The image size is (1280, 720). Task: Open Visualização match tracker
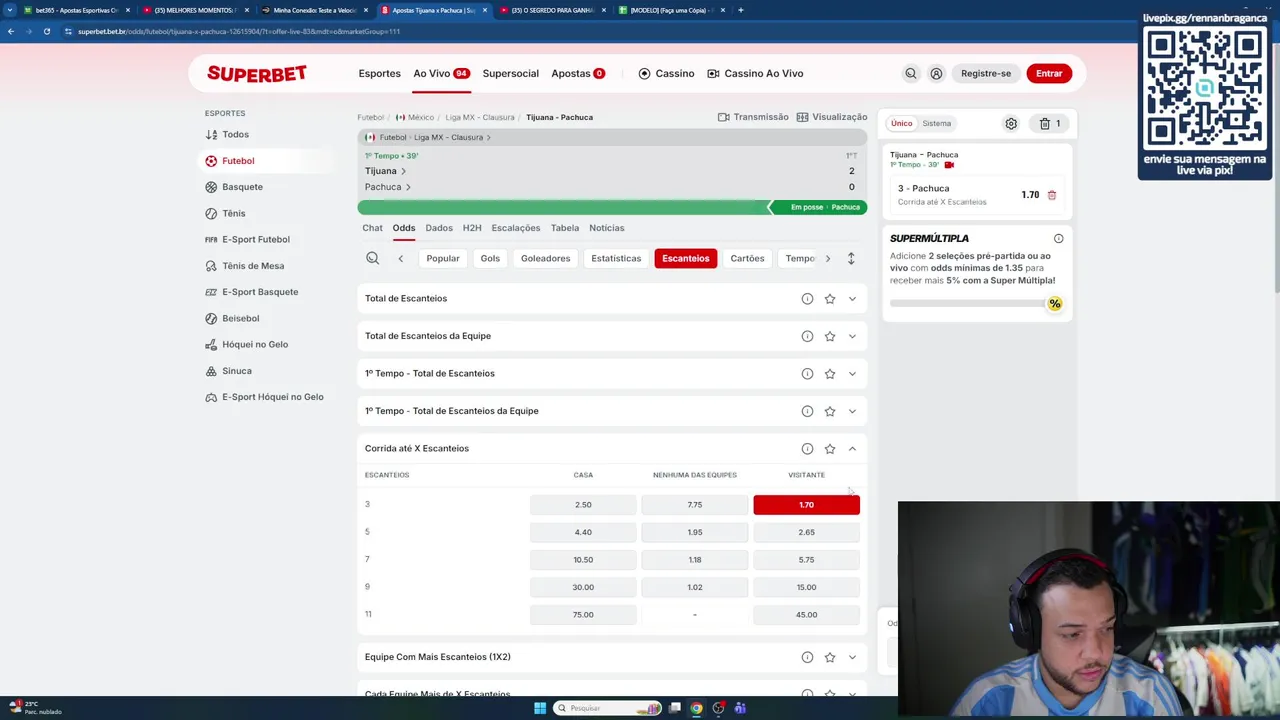click(832, 117)
